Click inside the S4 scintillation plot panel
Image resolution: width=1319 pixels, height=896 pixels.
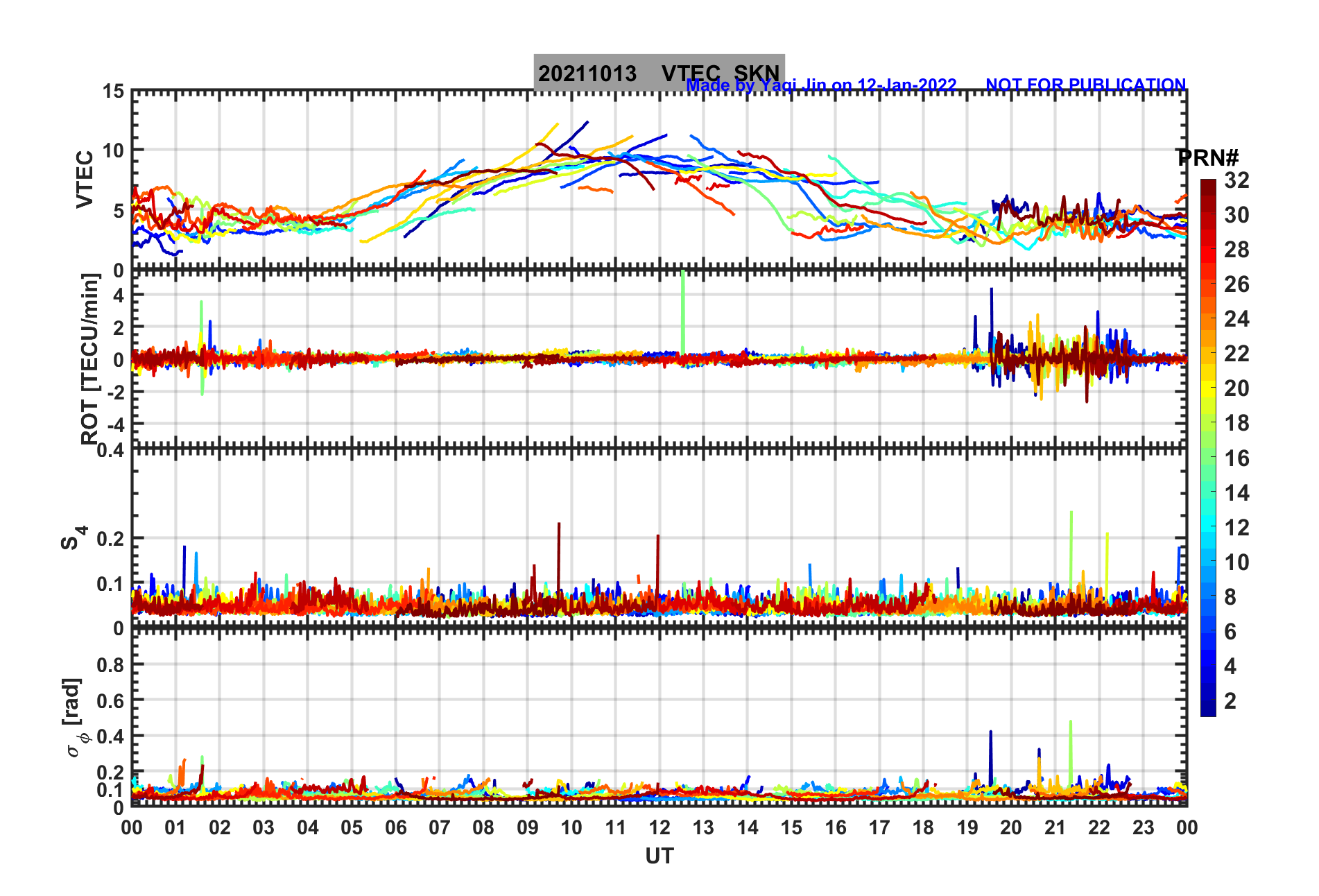pos(659,538)
